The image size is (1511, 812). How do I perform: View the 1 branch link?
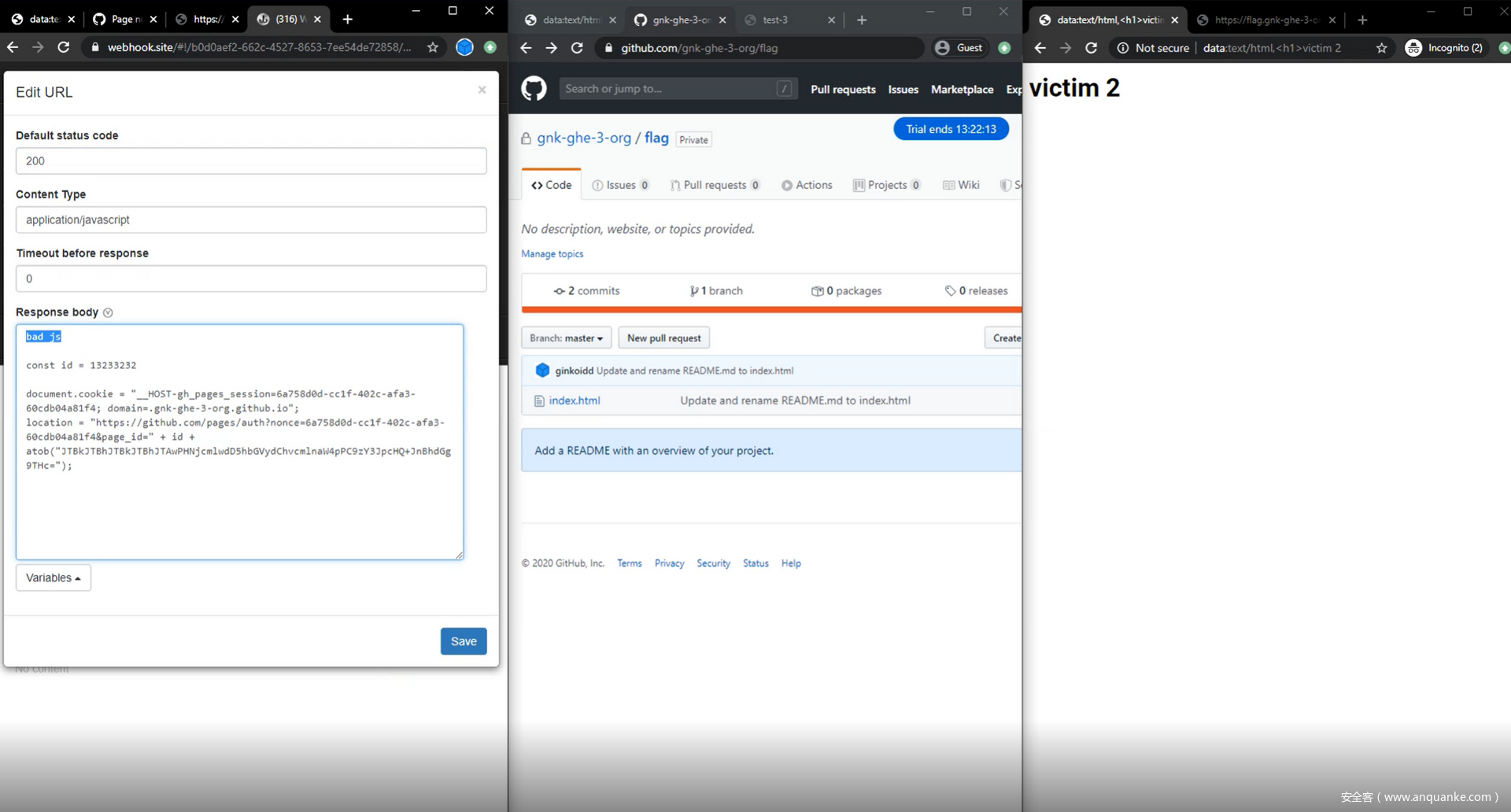pyautogui.click(x=716, y=291)
